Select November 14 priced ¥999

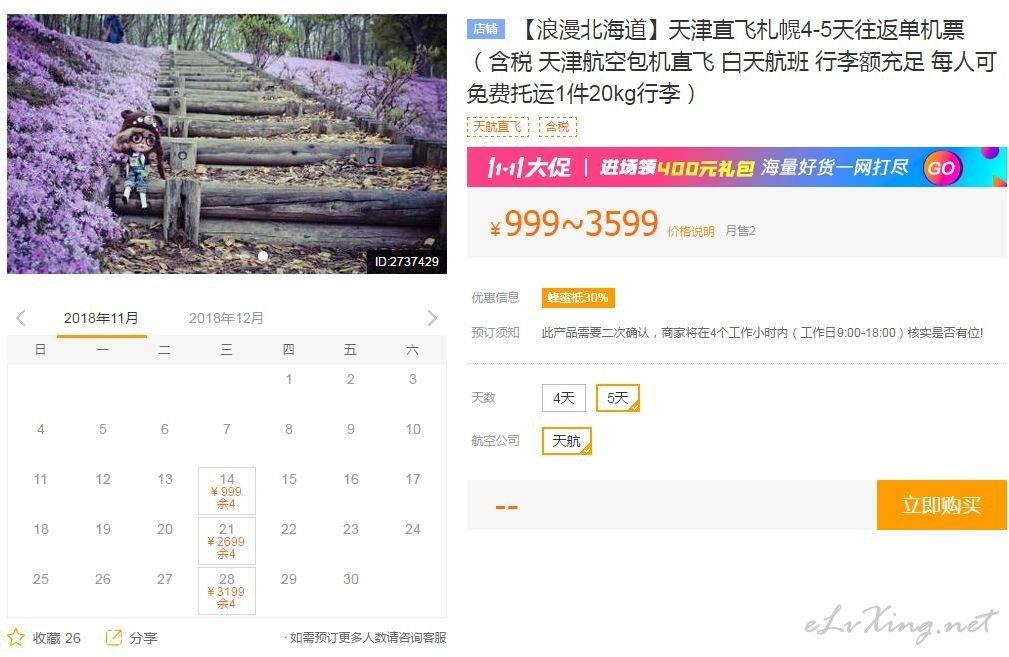click(x=227, y=491)
